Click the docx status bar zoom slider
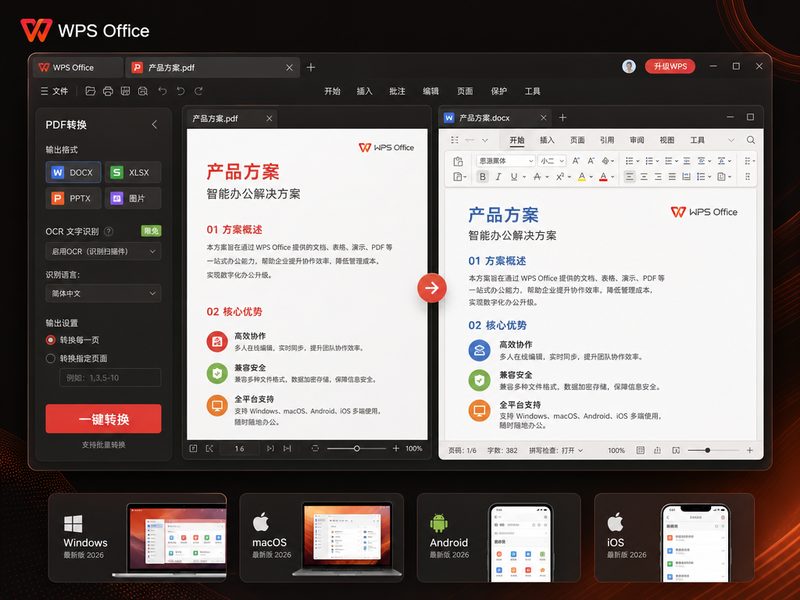The width and height of the screenshot is (800, 600). tap(713, 451)
